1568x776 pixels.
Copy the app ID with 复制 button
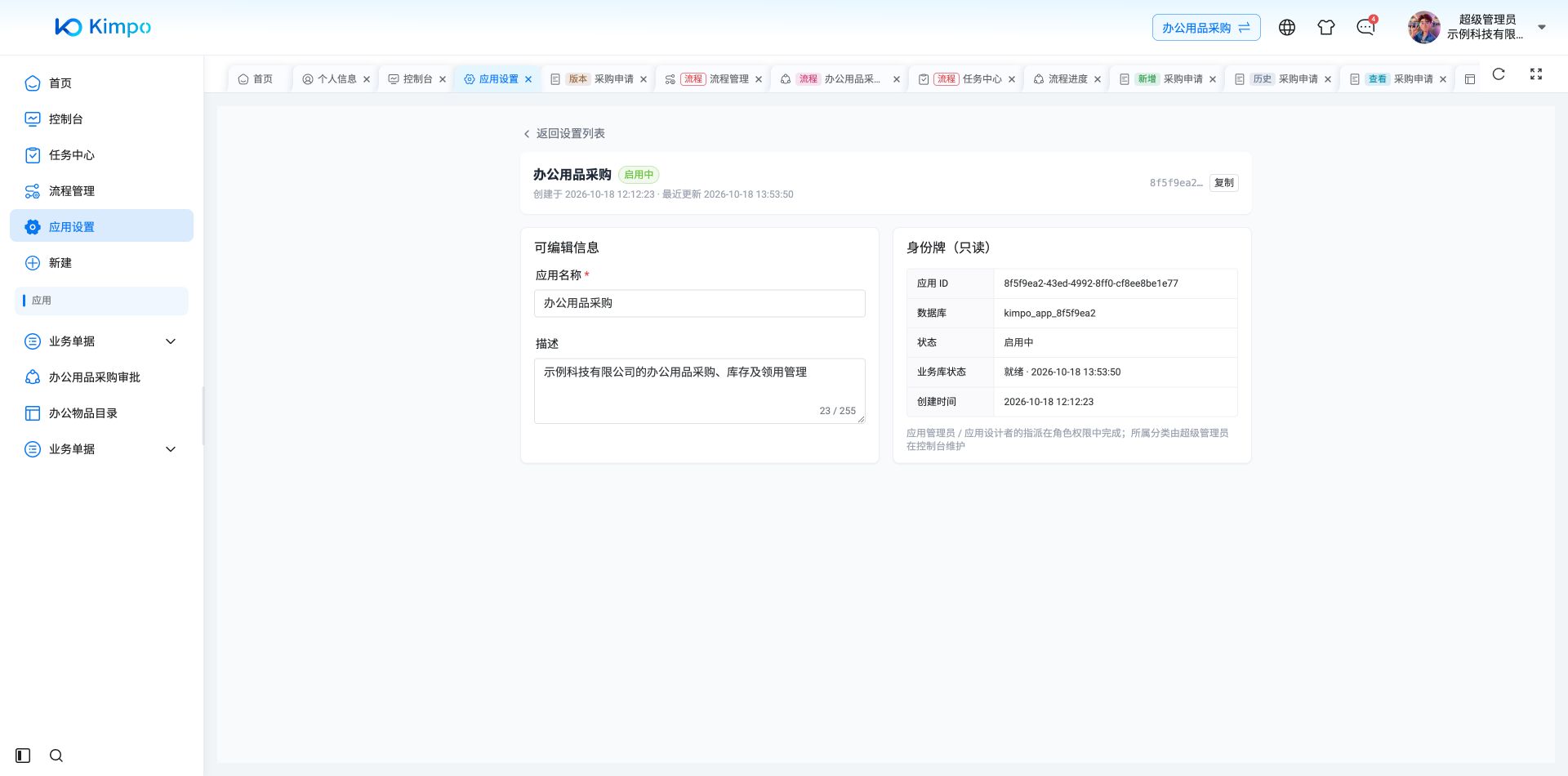pos(1223,183)
